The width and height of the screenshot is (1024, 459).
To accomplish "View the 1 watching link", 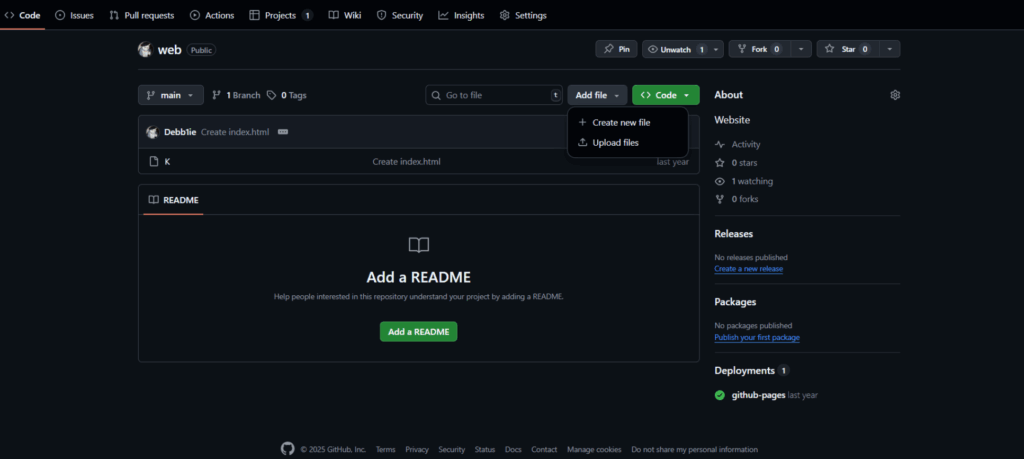I will point(744,181).
